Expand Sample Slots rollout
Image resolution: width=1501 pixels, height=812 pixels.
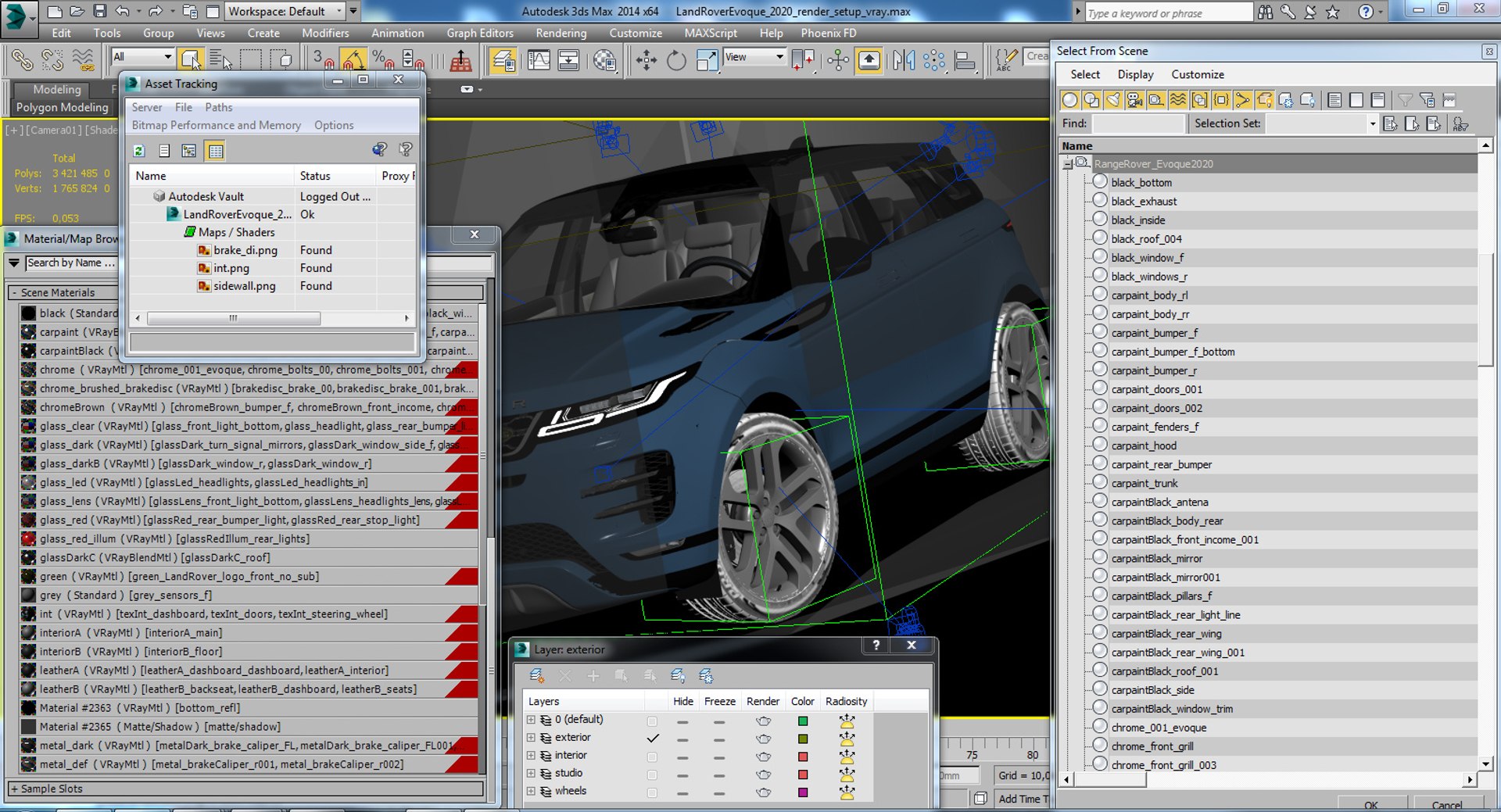click(x=14, y=789)
